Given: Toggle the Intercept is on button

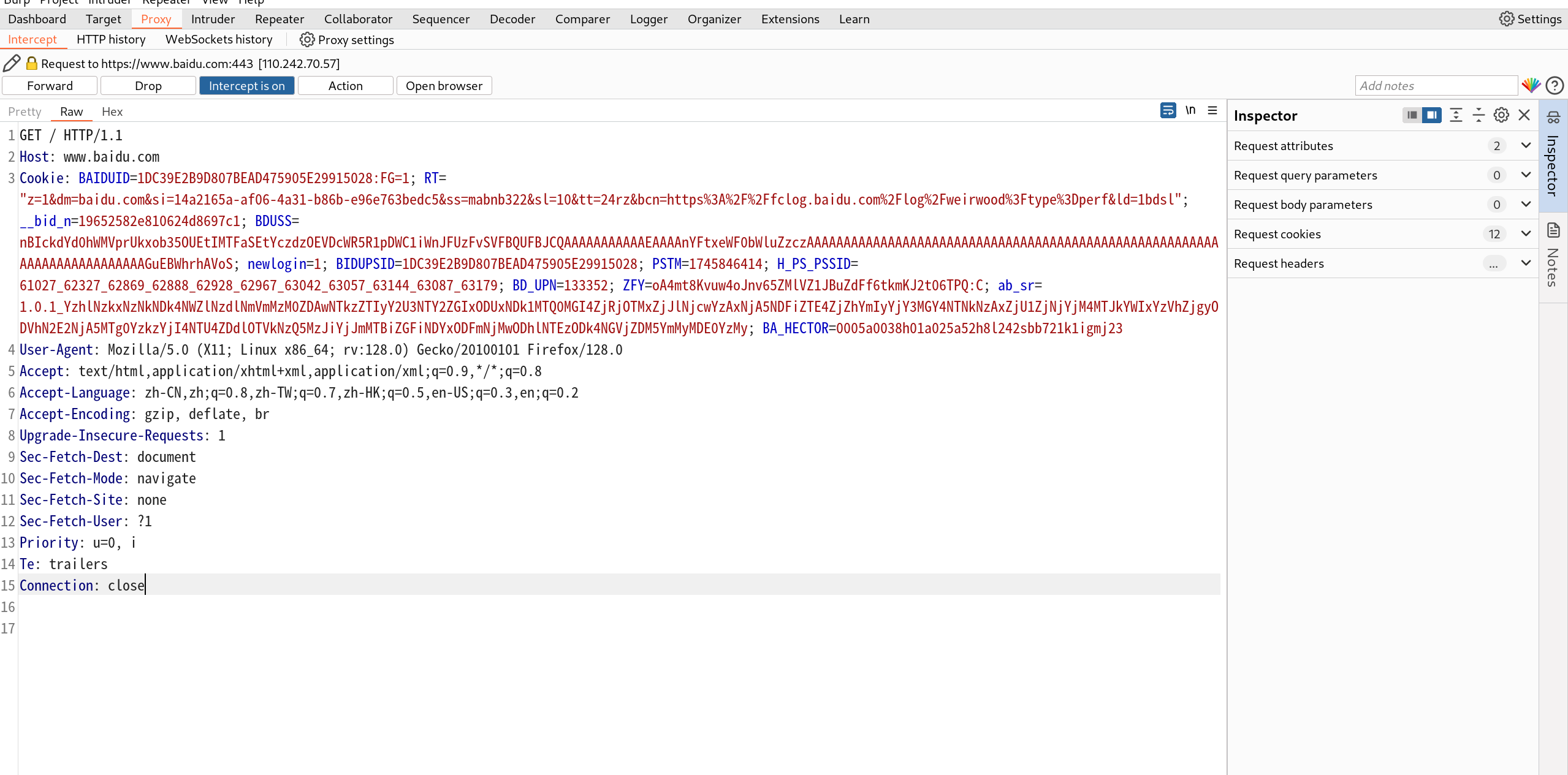Looking at the screenshot, I should [x=246, y=86].
